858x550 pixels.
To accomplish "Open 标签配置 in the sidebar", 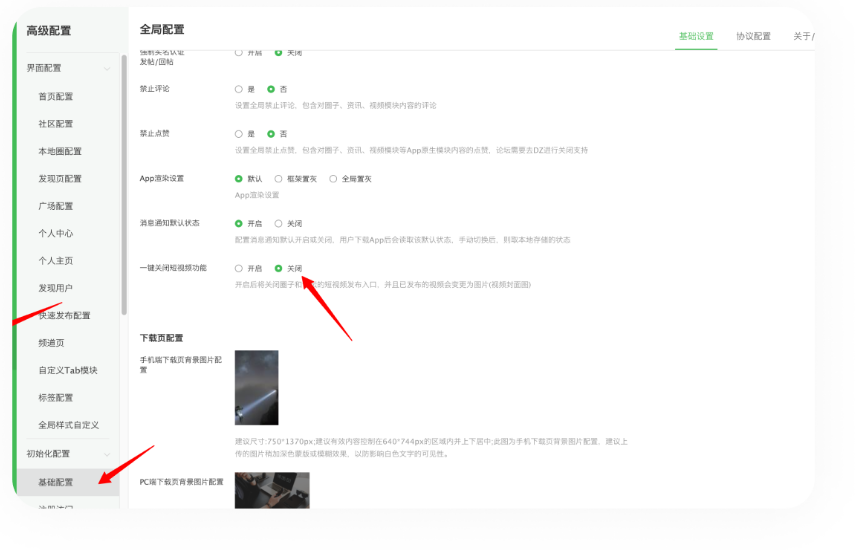I will pos(56,398).
